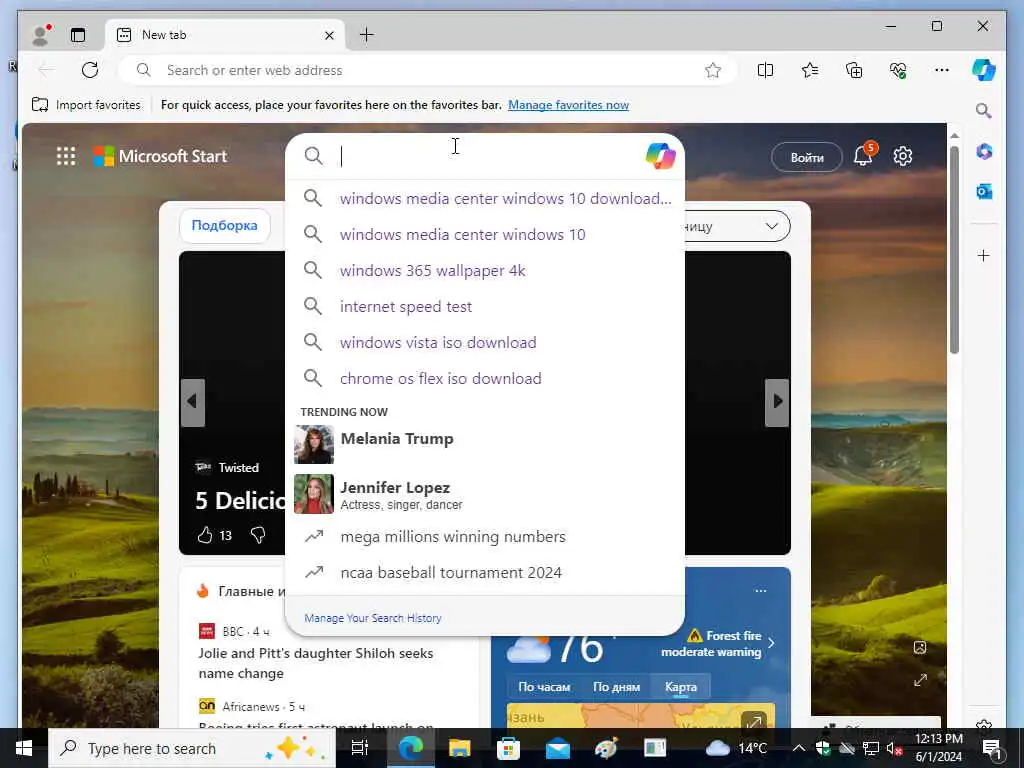Image resolution: width=1024 pixels, height=768 pixels.
Task: Open Settings and more ellipsis menu
Action: coord(942,70)
